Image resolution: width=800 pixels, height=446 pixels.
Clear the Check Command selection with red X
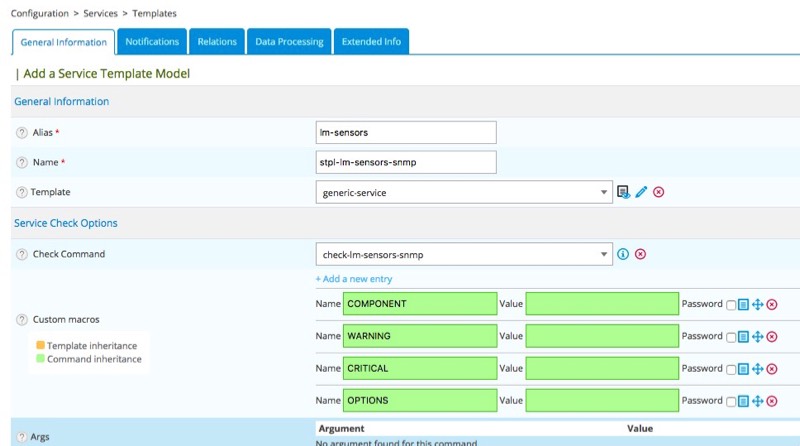tap(640, 254)
